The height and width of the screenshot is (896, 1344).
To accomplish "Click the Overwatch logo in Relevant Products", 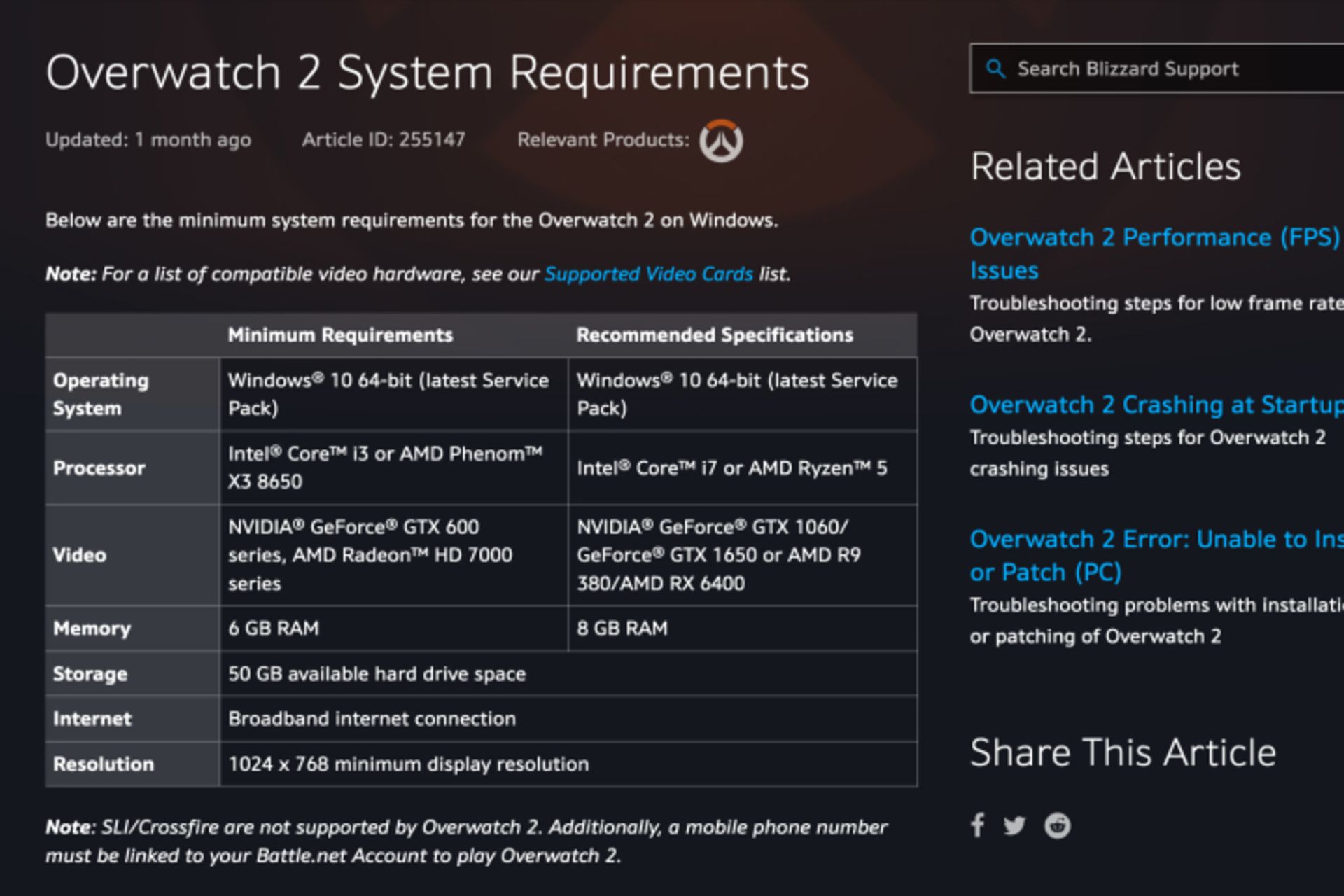I will click(722, 140).
